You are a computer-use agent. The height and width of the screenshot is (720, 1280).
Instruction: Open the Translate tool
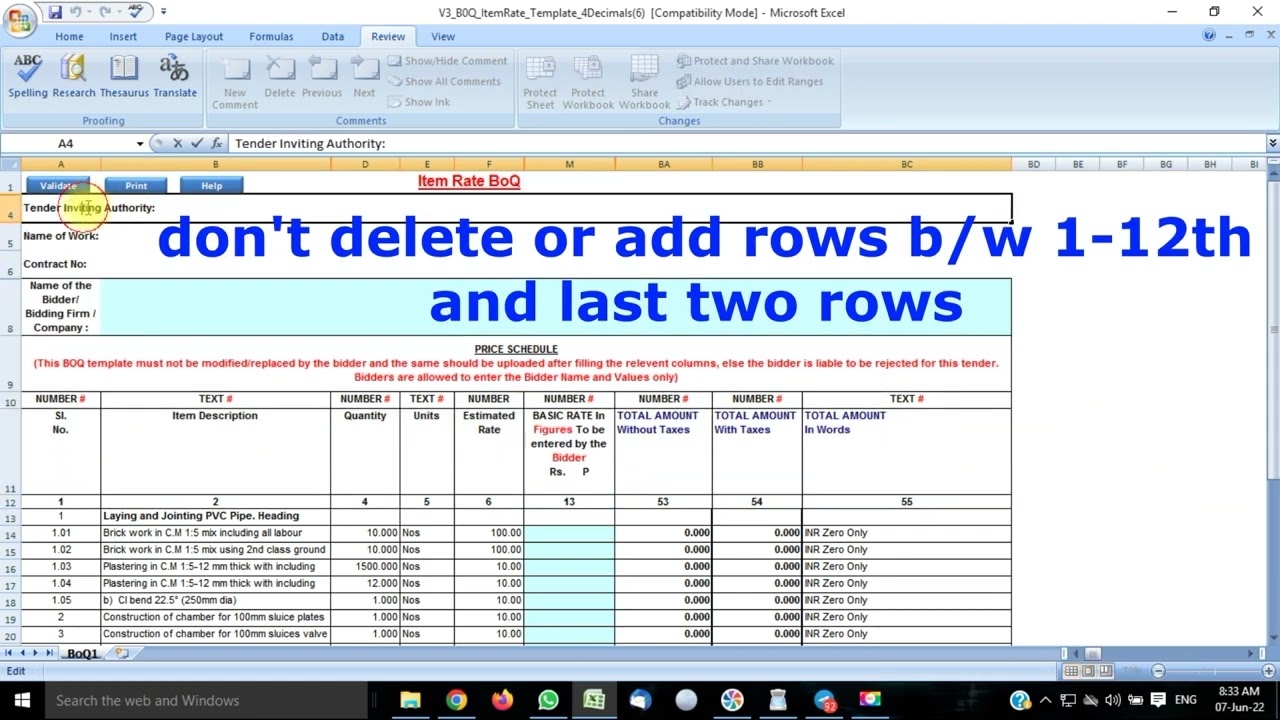pos(175,76)
